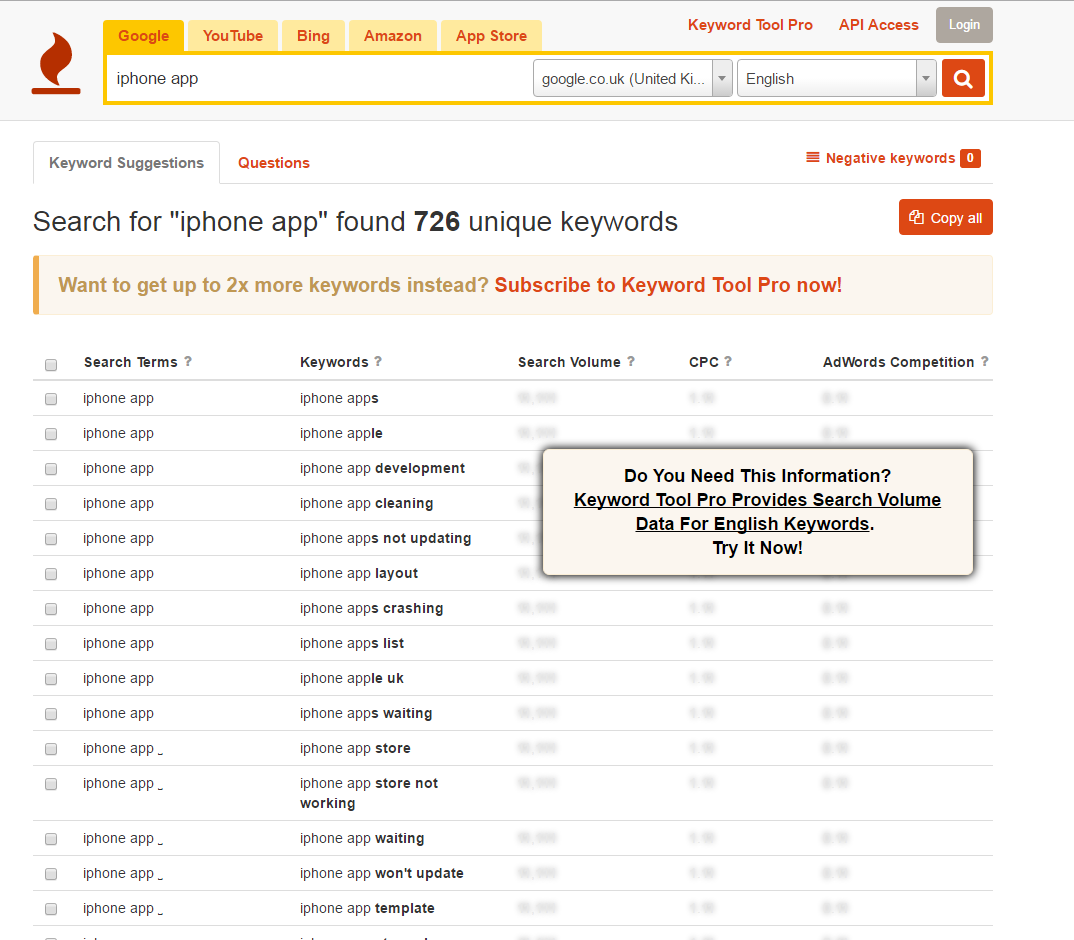Click the keyword 'iphone app layout'
1074x940 pixels.
358,573
